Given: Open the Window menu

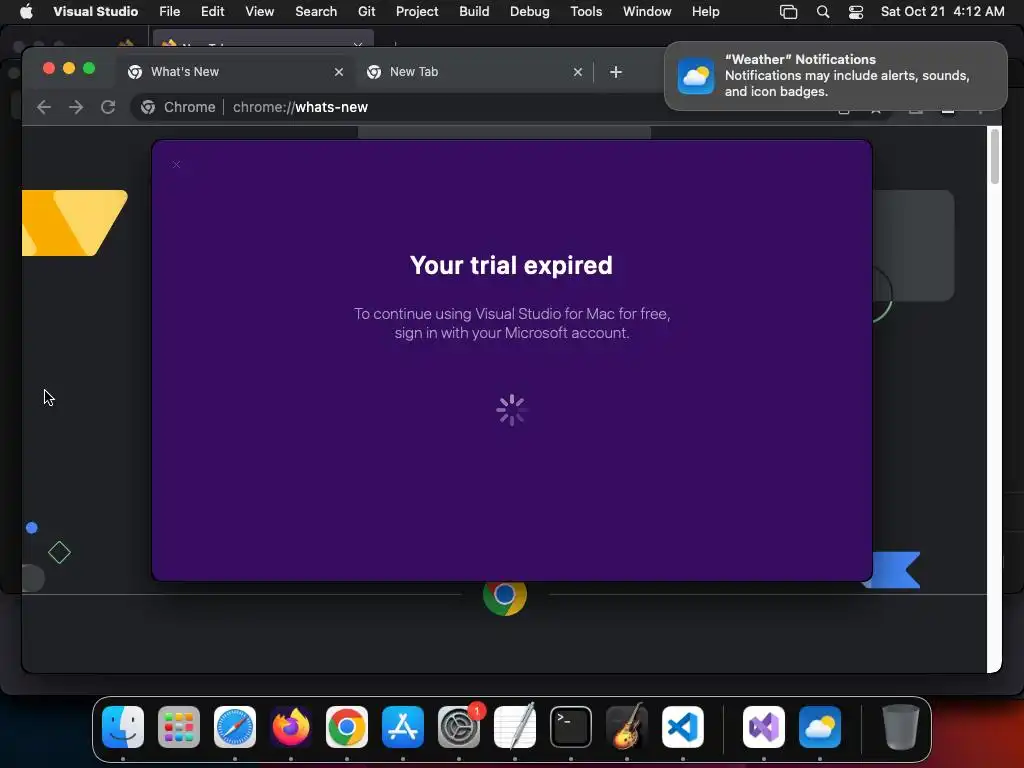Looking at the screenshot, I should pos(647,11).
